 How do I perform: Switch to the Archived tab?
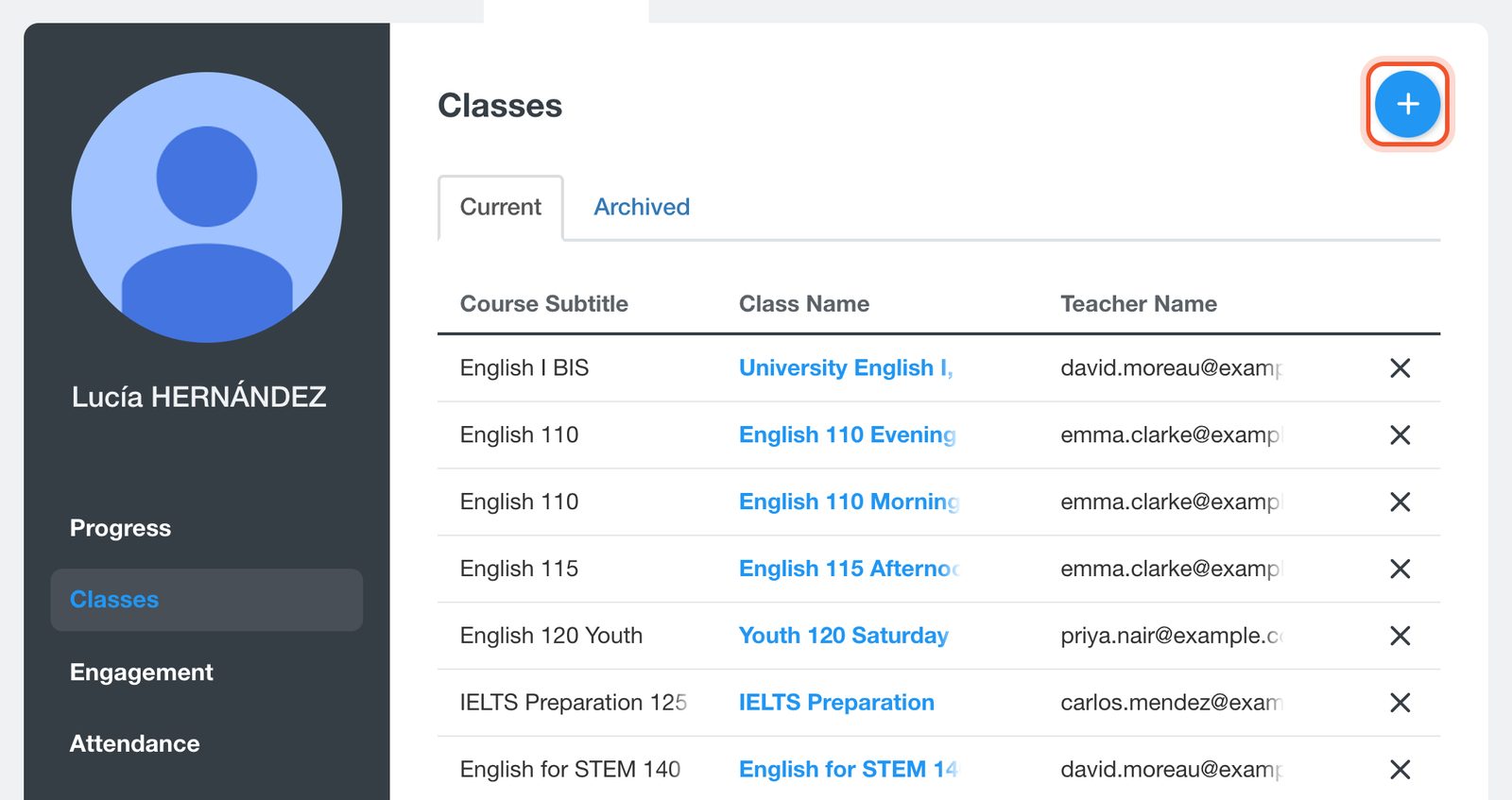(x=642, y=207)
